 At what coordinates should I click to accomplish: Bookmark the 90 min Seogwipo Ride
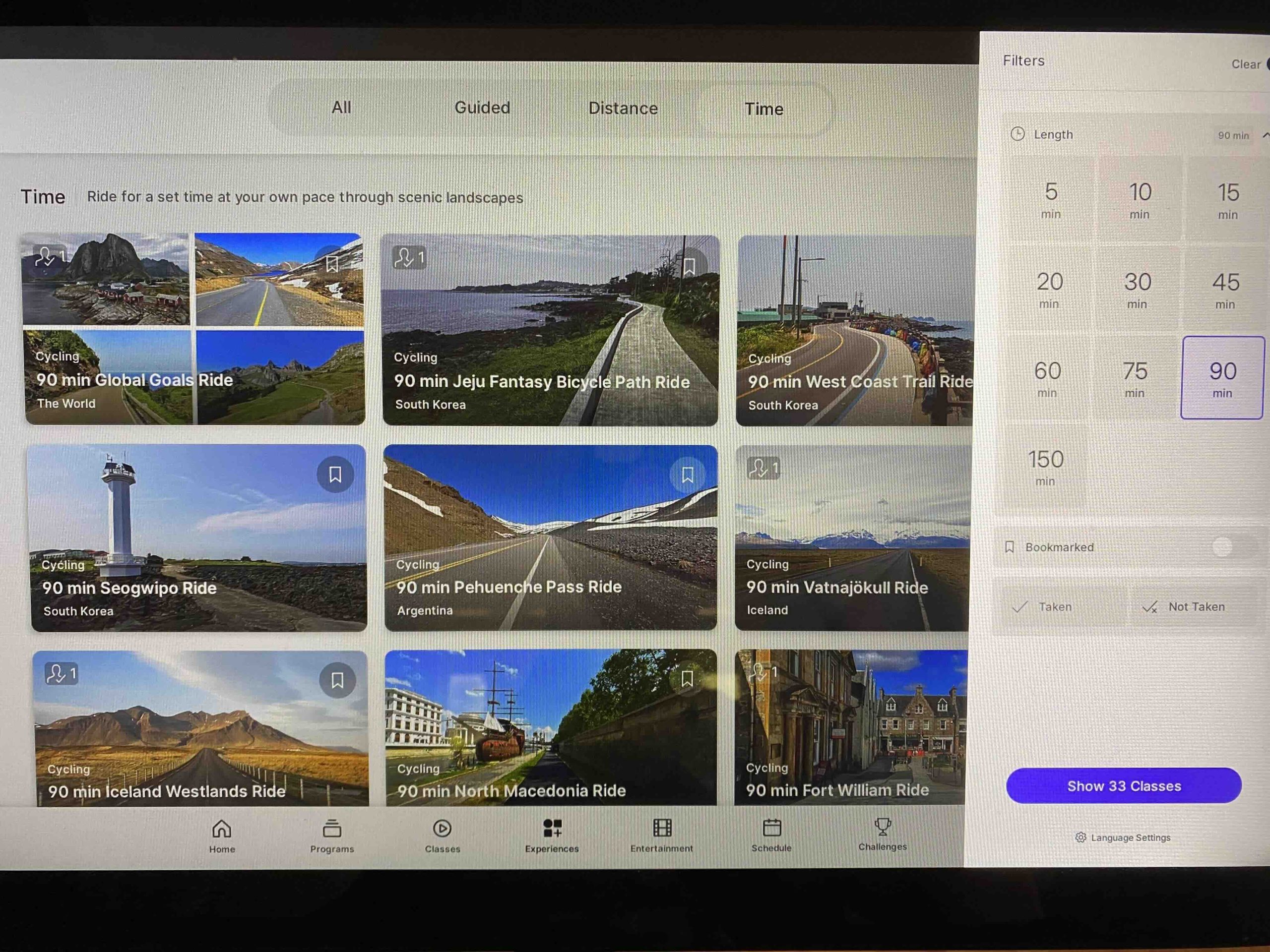335,474
